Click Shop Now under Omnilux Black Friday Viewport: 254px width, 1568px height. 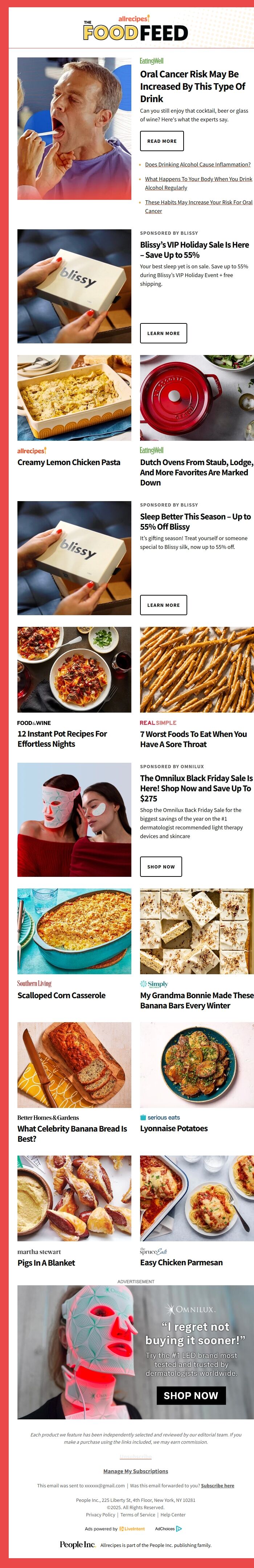[161, 866]
